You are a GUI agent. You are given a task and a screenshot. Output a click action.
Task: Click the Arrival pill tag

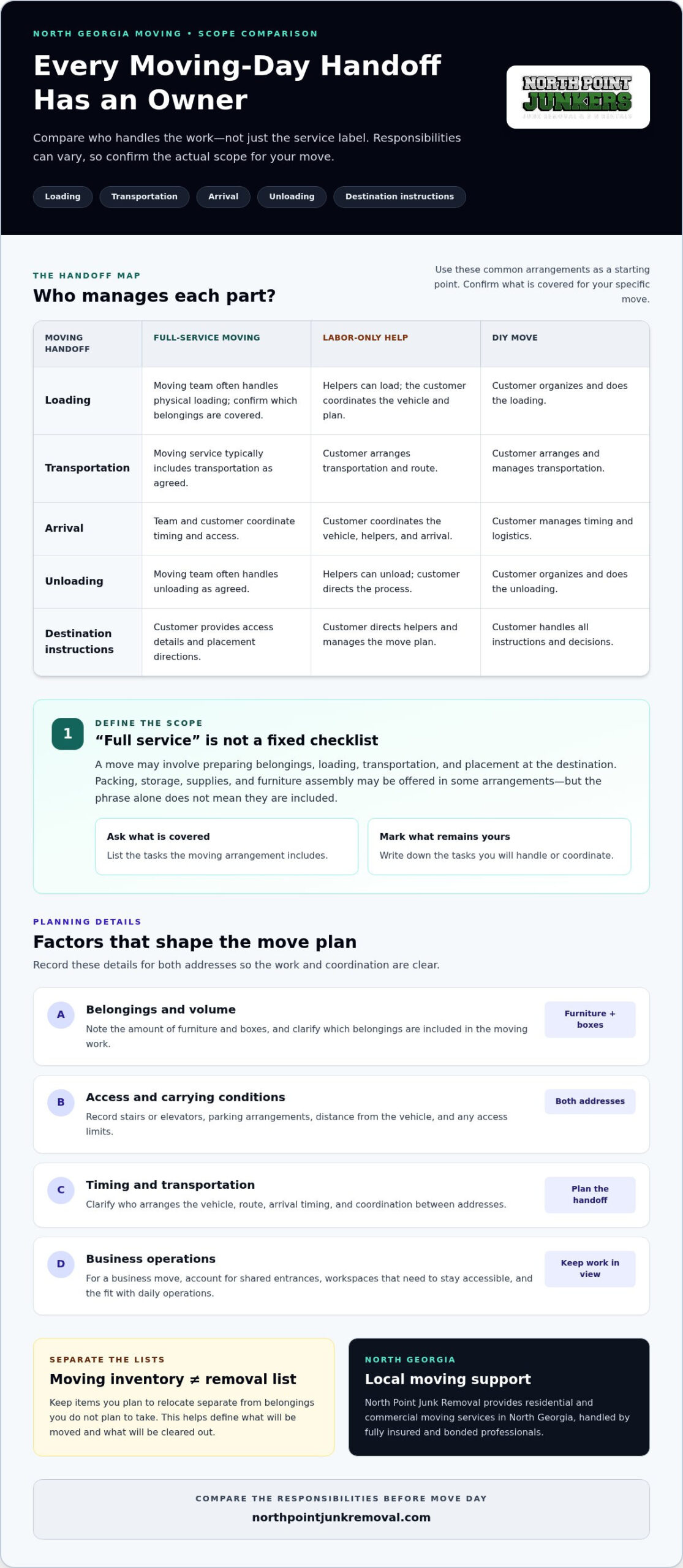(223, 197)
